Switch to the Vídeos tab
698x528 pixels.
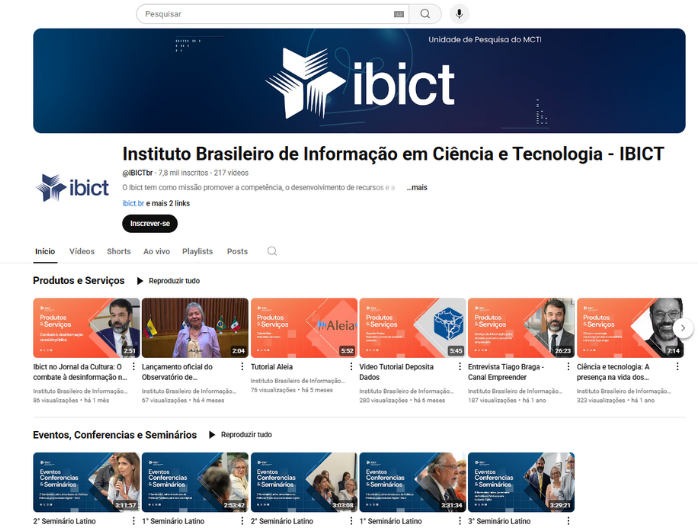click(x=82, y=251)
